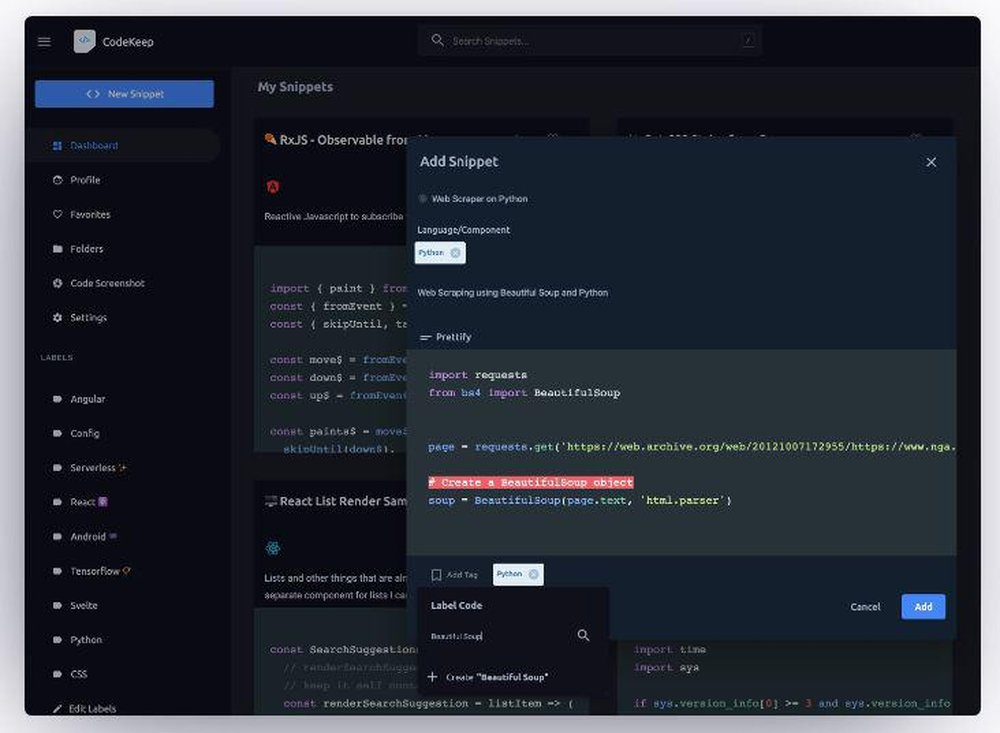Edit the Web Scraping description text
The width and height of the screenshot is (1000, 733).
click(513, 293)
